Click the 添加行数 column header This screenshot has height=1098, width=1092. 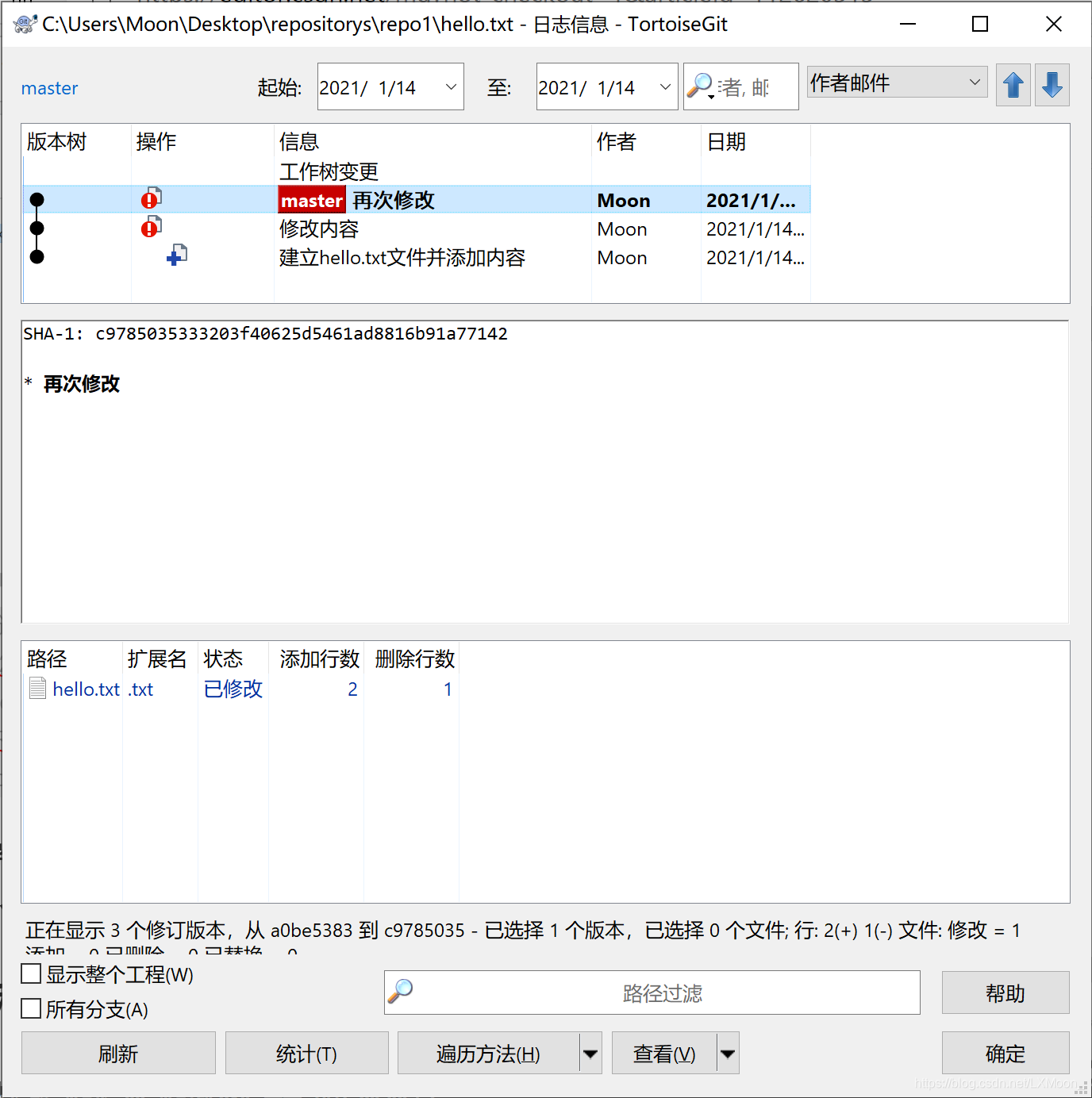[316, 658]
